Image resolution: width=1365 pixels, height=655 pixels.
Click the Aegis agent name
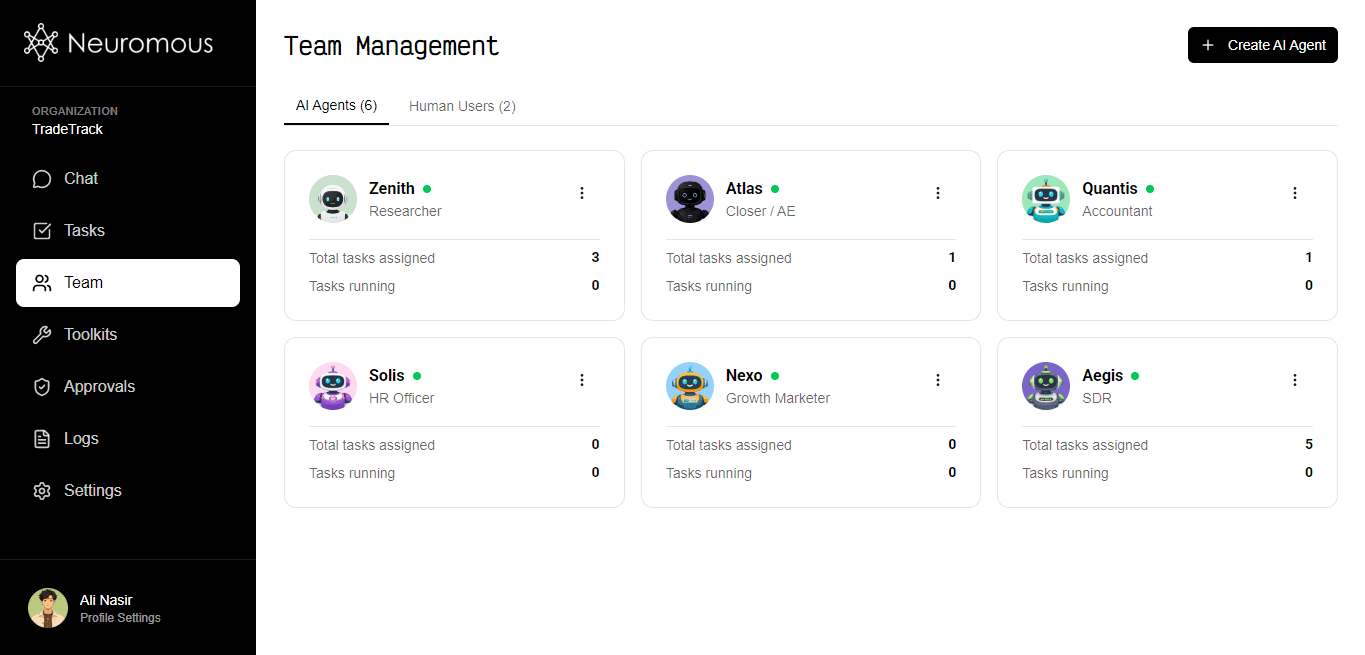click(1103, 375)
